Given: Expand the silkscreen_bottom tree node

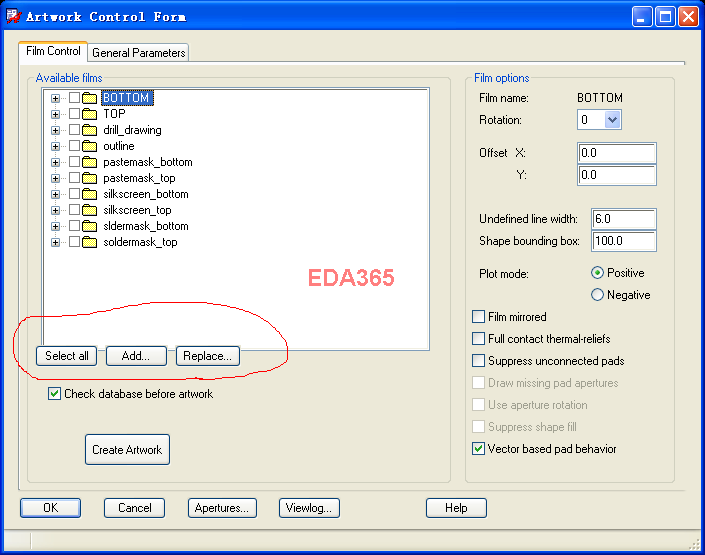Looking at the screenshot, I should [x=55, y=194].
